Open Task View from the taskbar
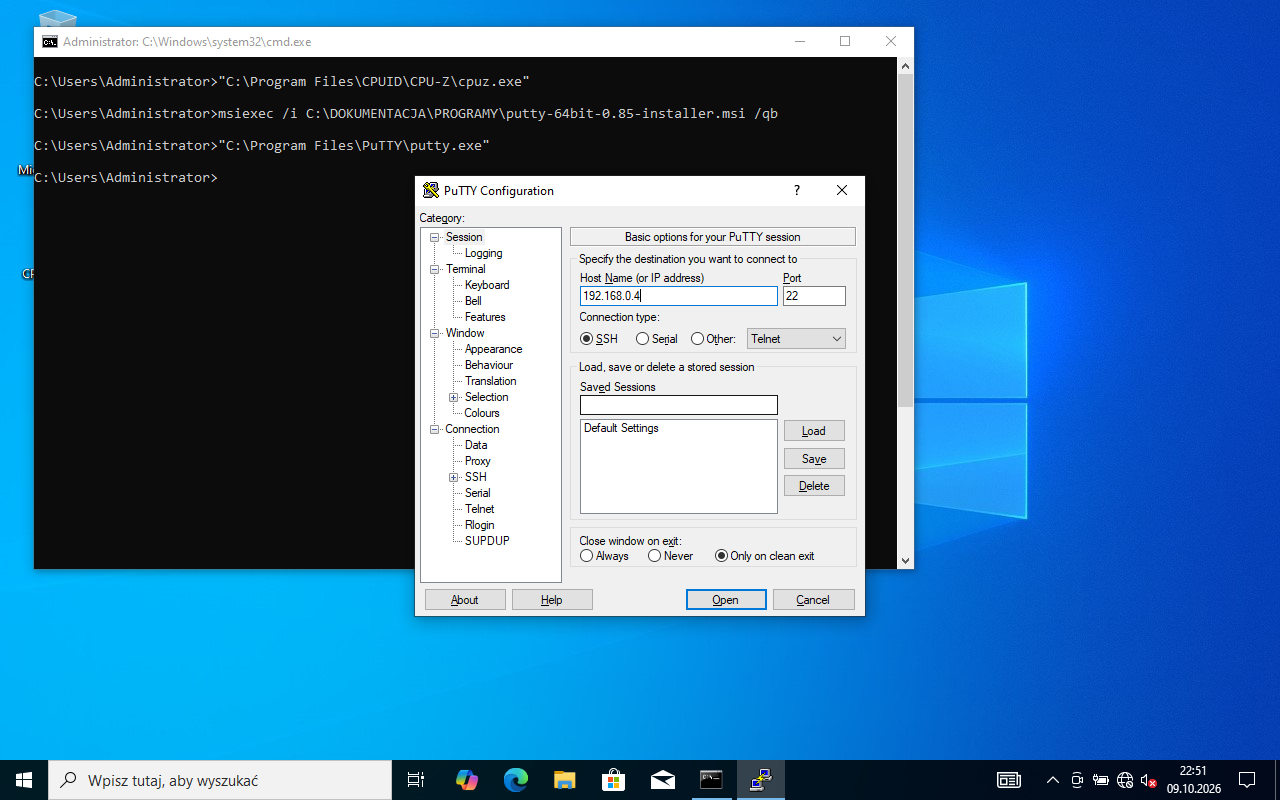Screen dimensions: 1280x800 tap(416, 780)
